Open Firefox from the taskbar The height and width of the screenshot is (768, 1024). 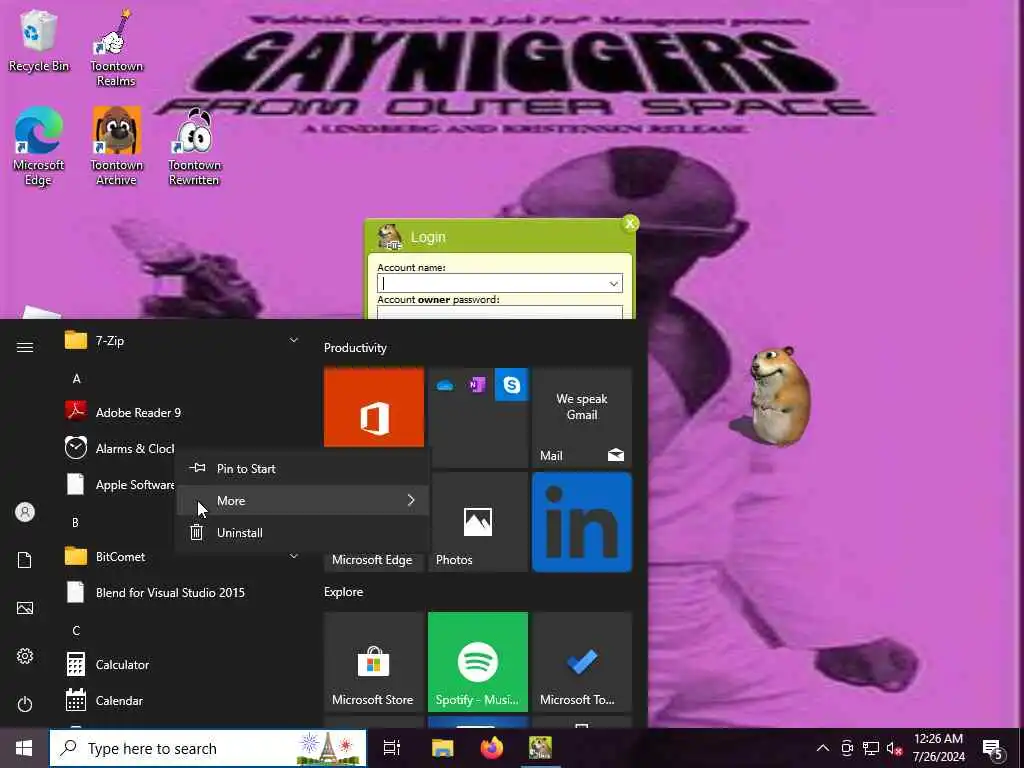[492, 748]
